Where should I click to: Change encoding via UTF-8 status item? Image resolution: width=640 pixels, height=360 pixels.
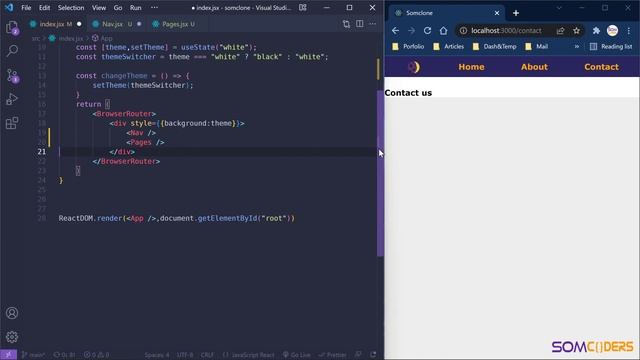point(185,355)
